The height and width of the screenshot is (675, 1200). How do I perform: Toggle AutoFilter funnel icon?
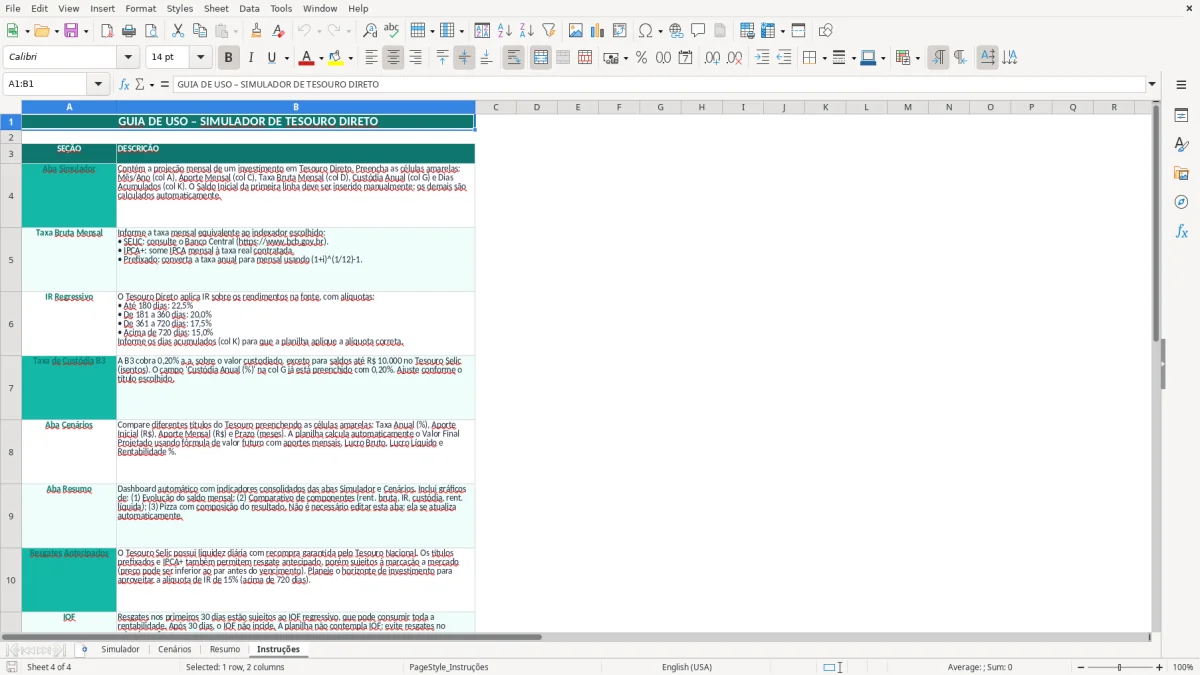tap(548, 31)
